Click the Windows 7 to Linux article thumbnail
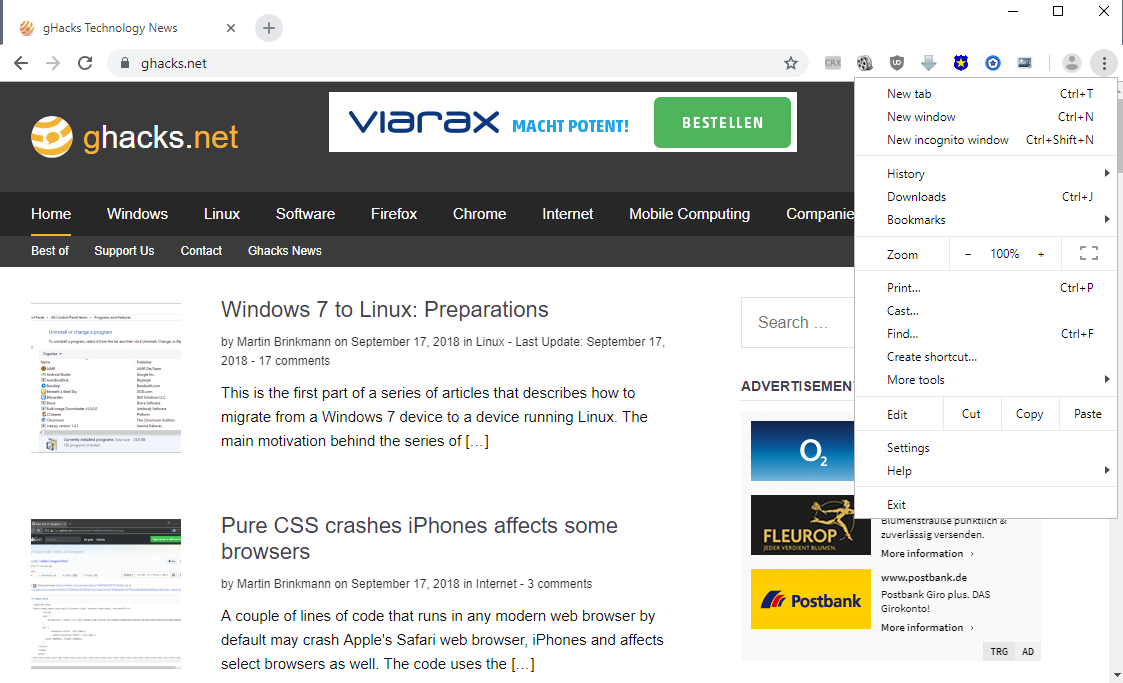 tap(106, 378)
